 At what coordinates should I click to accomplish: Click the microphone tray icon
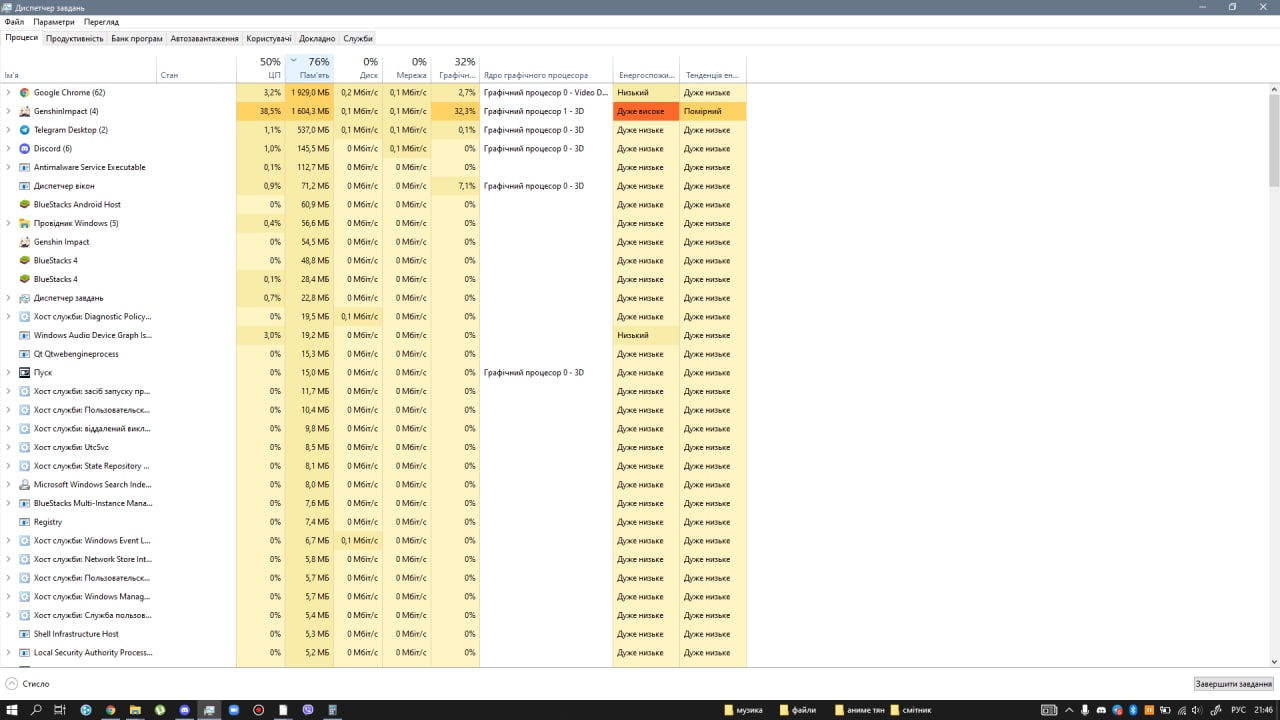1085,710
